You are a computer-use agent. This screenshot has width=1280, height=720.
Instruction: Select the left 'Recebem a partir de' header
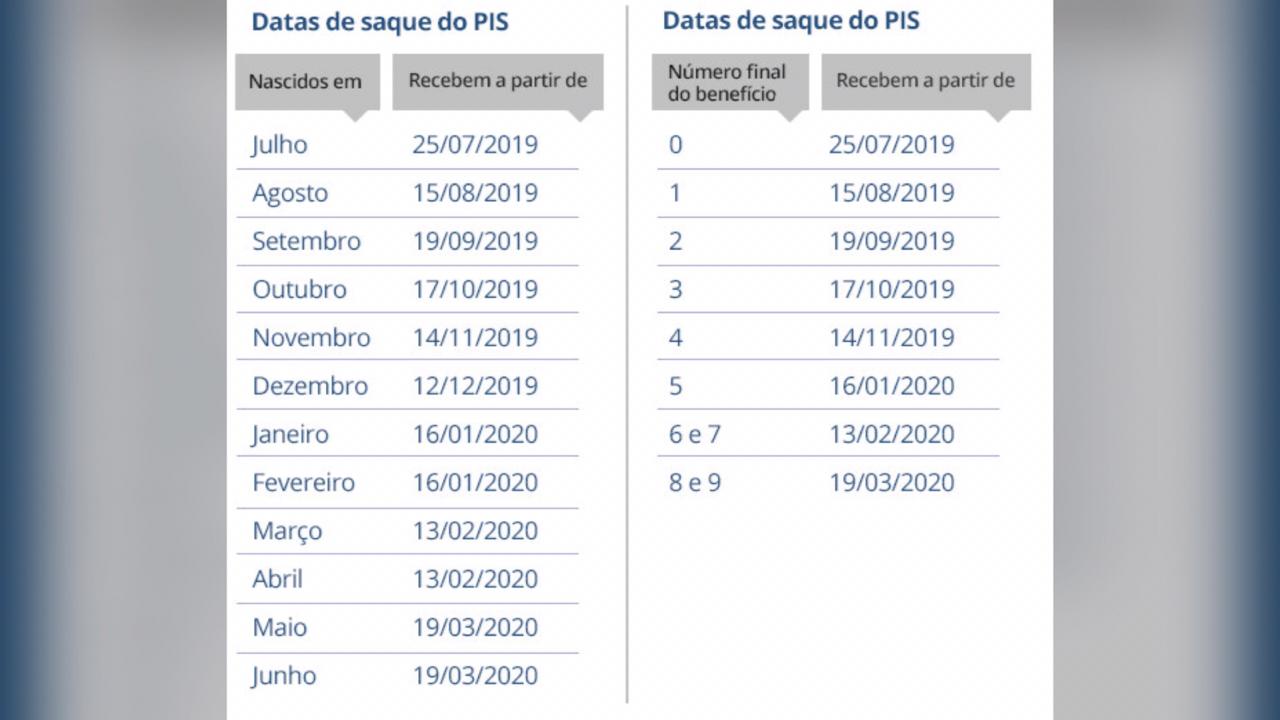pos(498,82)
